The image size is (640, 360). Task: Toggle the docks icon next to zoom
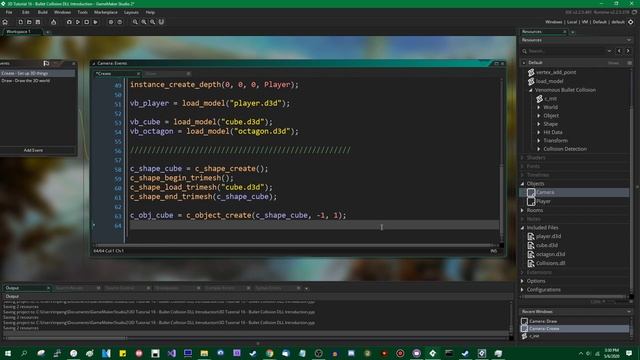(161, 22)
